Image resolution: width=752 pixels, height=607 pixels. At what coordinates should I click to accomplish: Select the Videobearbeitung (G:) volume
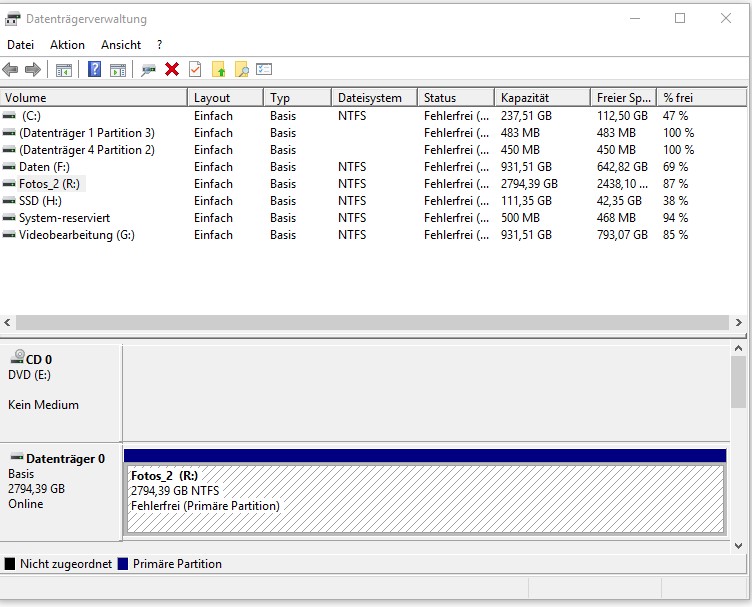point(373,235)
